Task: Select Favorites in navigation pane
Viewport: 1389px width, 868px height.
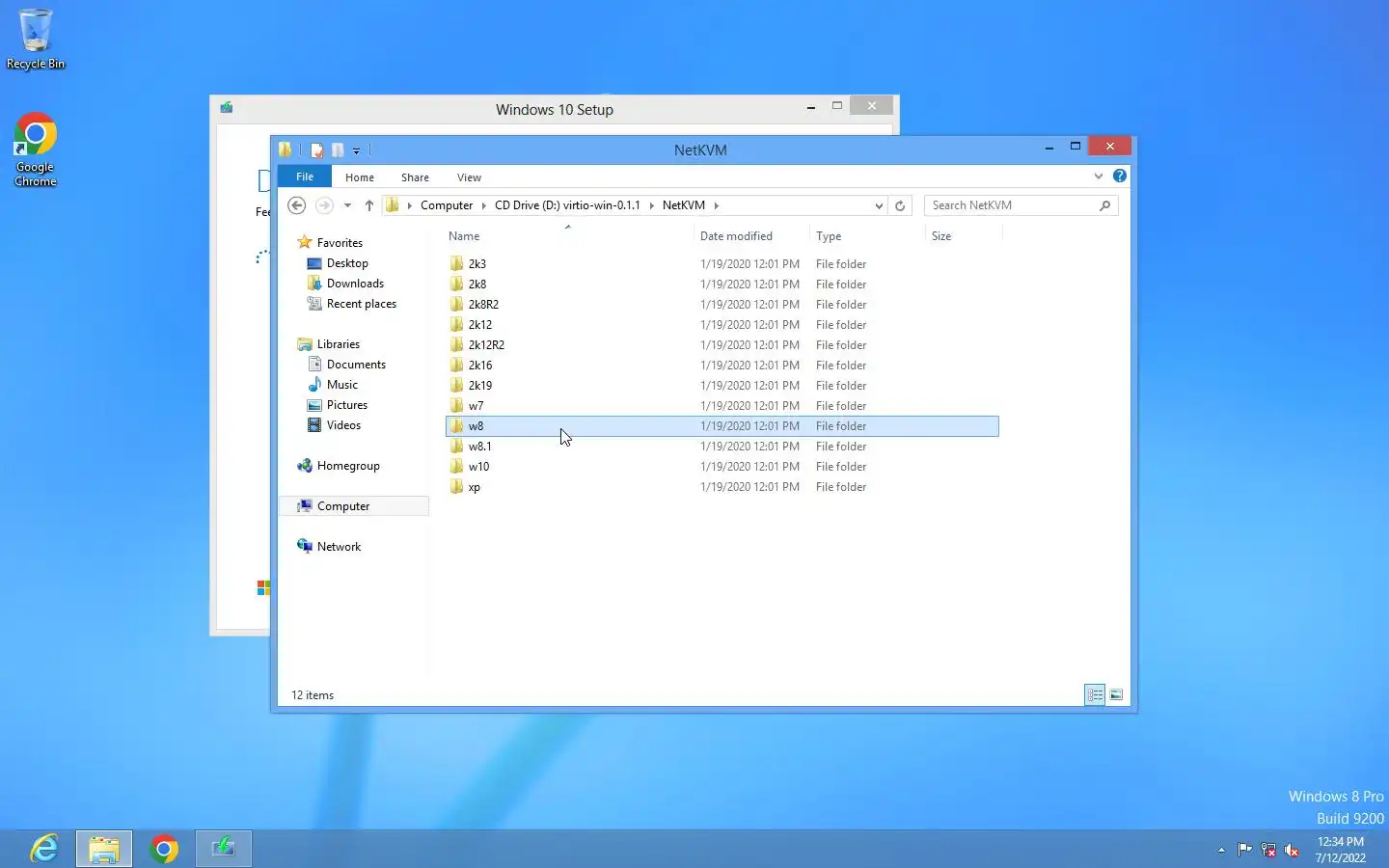Action: [x=340, y=243]
